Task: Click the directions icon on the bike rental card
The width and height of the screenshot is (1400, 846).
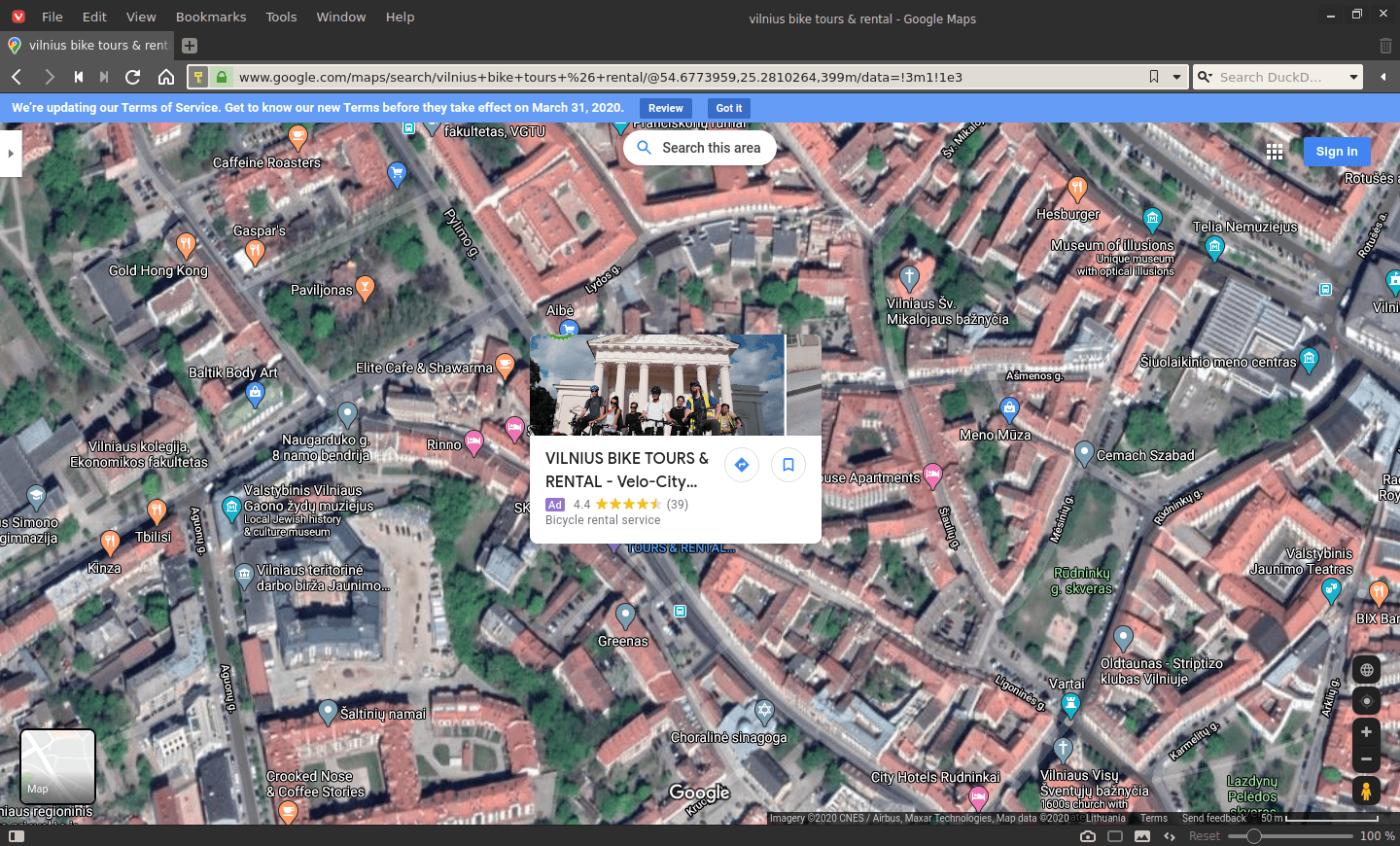Action: coord(742,465)
